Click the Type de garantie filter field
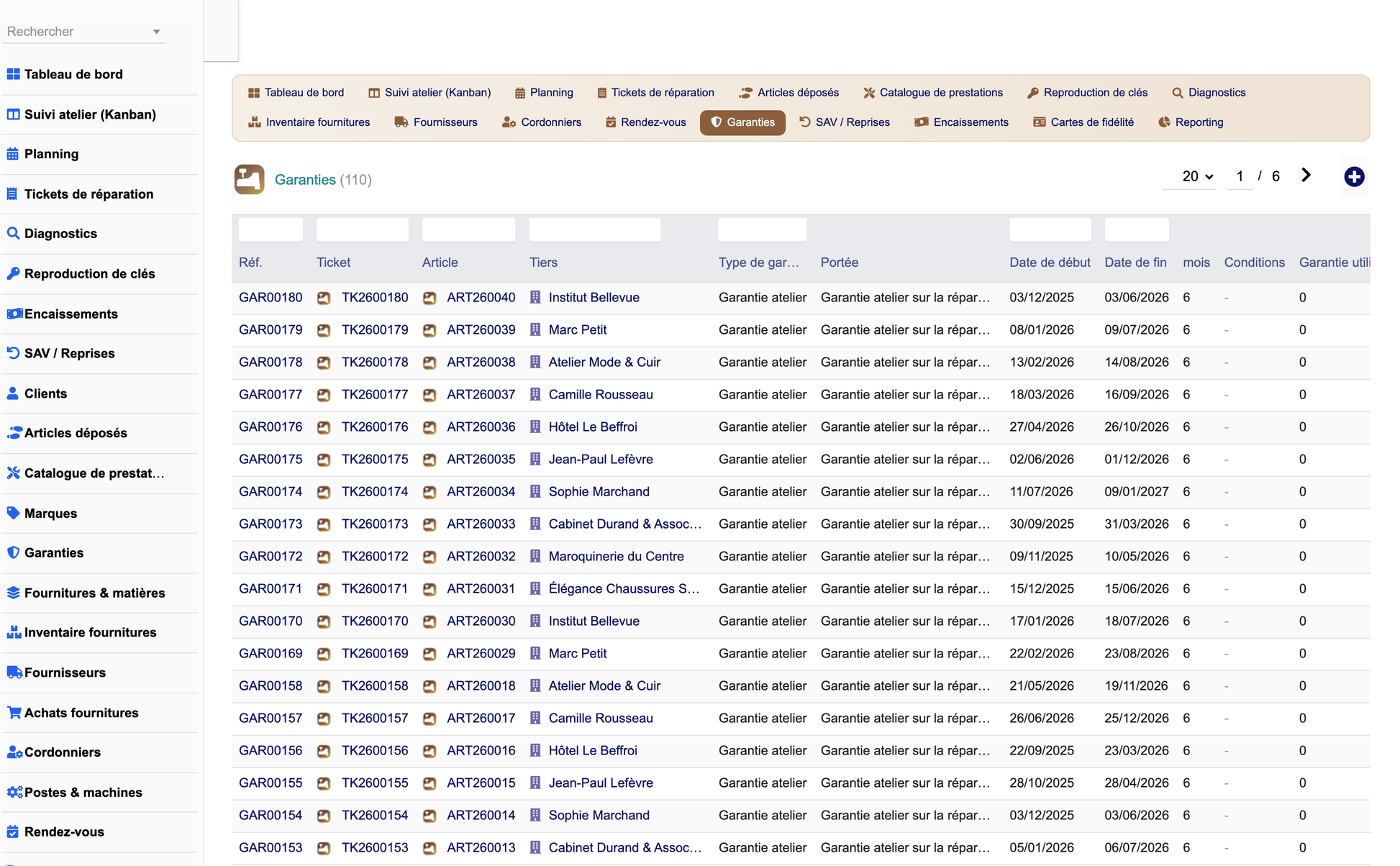The width and height of the screenshot is (1400, 866). pos(763,229)
